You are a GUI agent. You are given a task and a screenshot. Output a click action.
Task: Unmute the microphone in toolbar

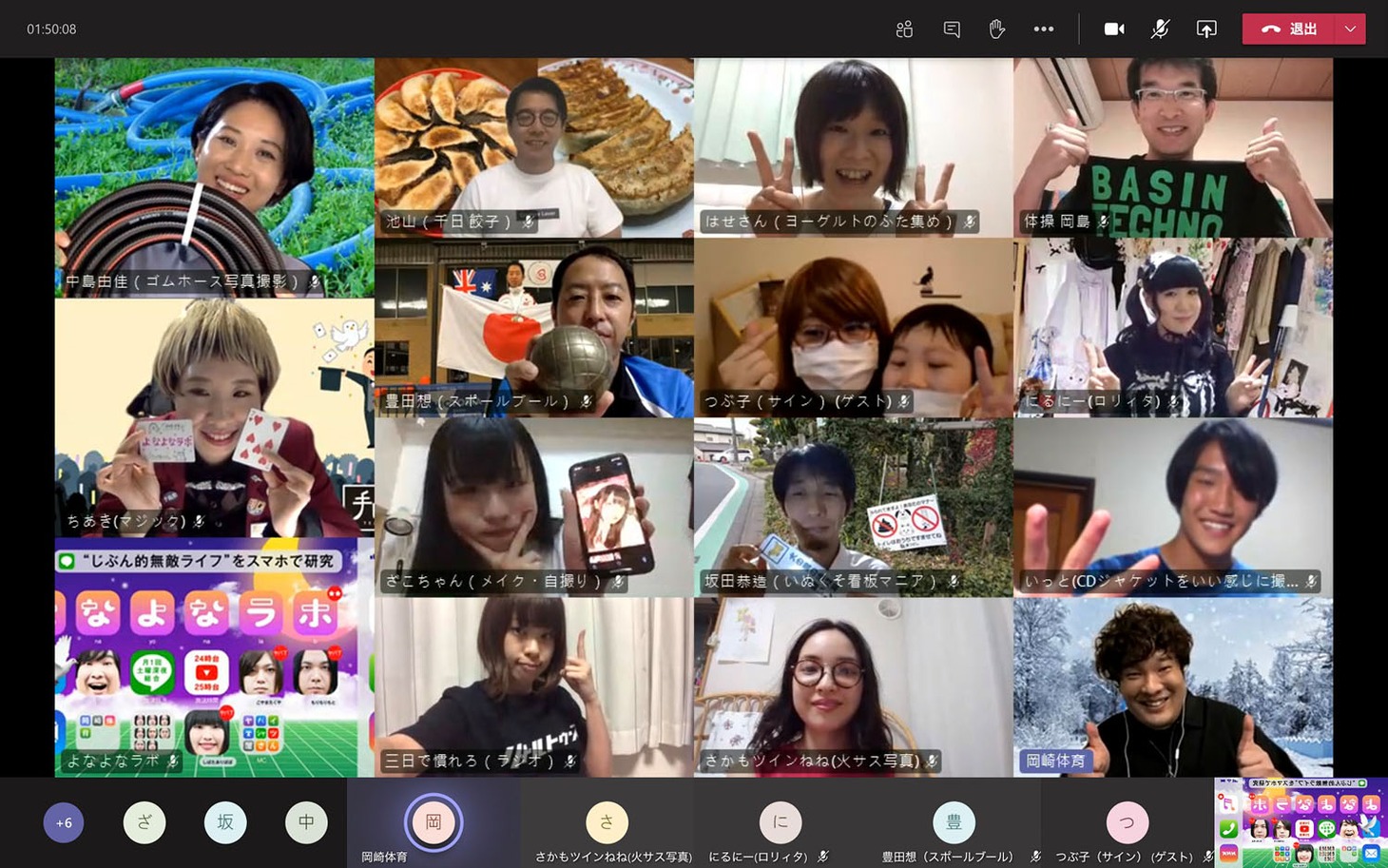(1160, 29)
